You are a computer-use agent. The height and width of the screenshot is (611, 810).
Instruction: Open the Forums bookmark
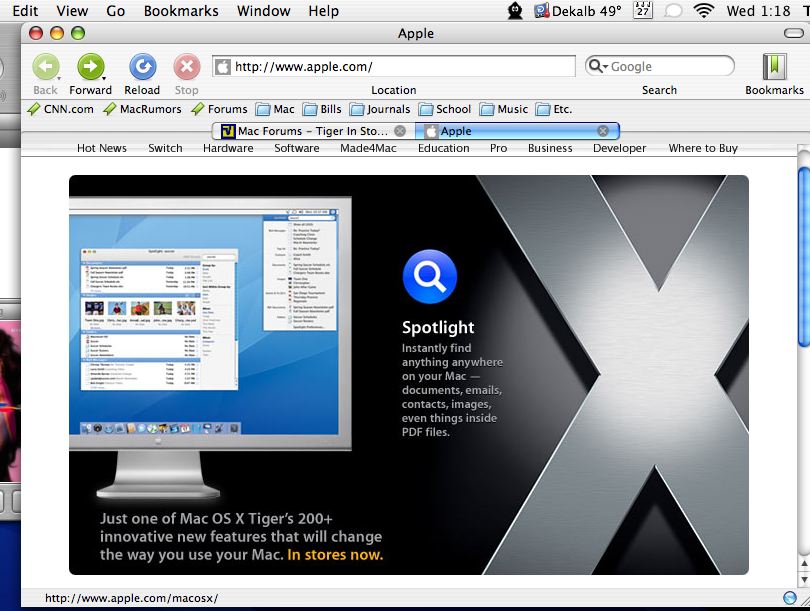coord(219,109)
